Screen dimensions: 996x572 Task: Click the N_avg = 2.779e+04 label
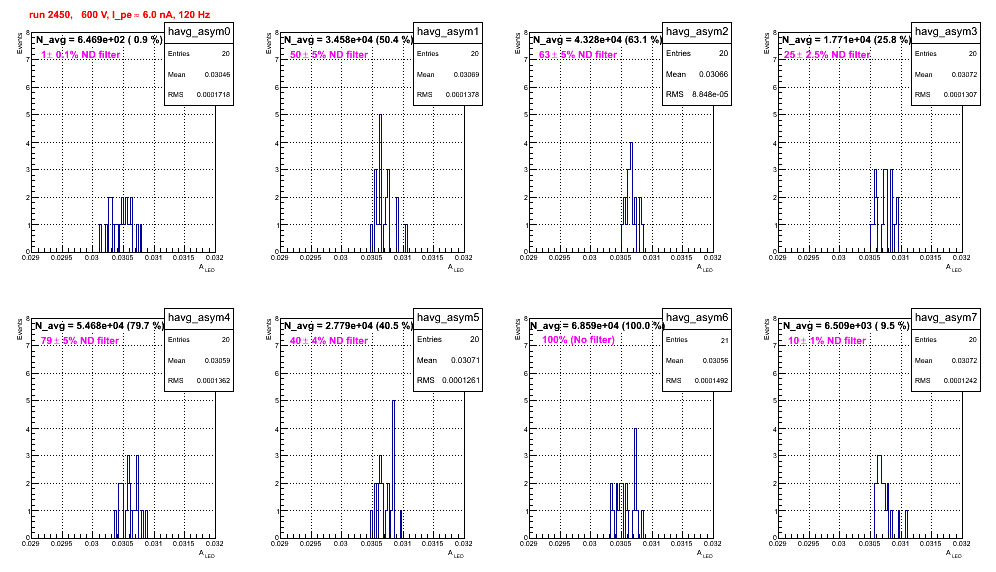coord(348,326)
